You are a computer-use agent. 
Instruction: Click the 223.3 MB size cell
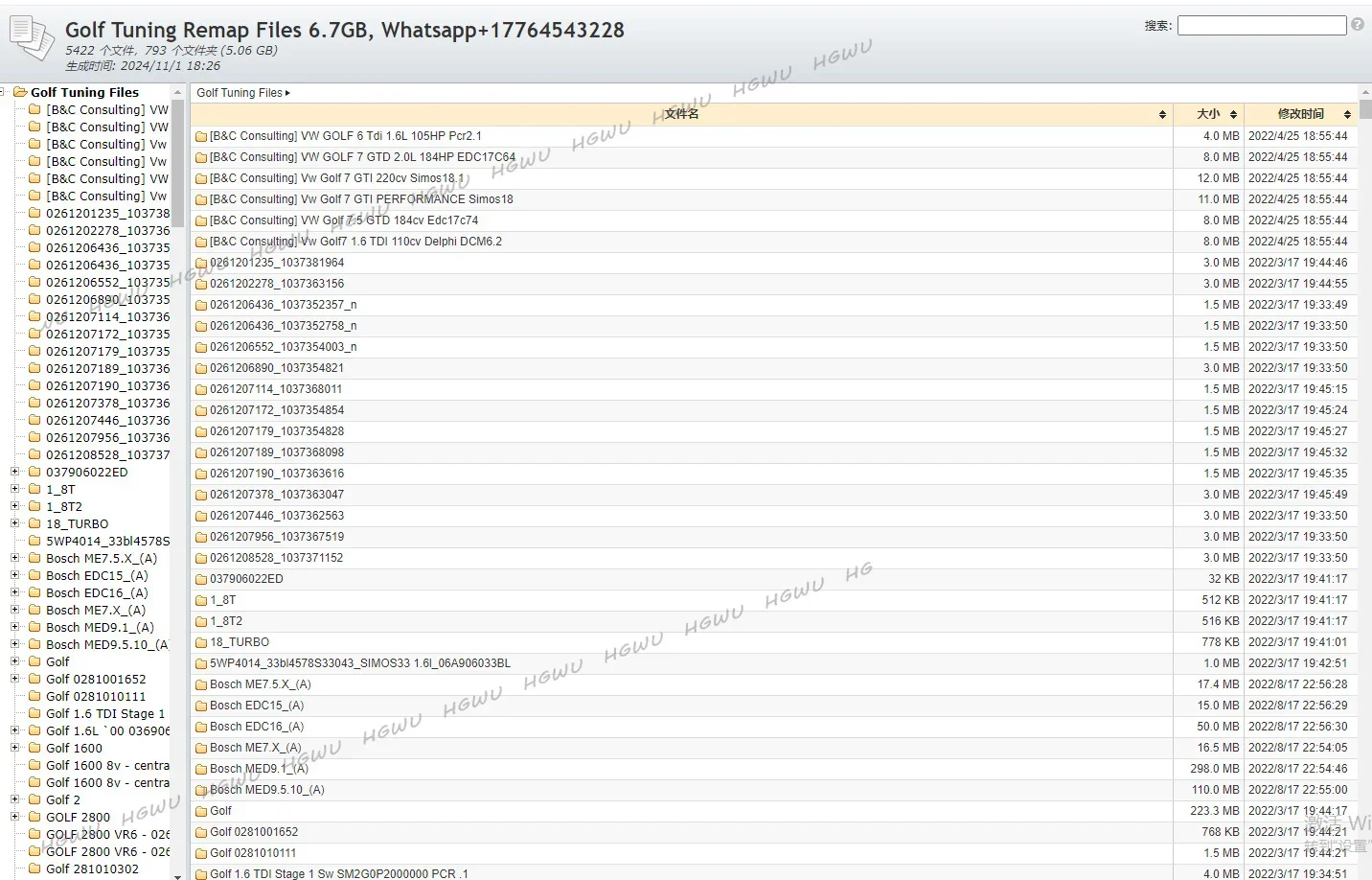click(1215, 811)
